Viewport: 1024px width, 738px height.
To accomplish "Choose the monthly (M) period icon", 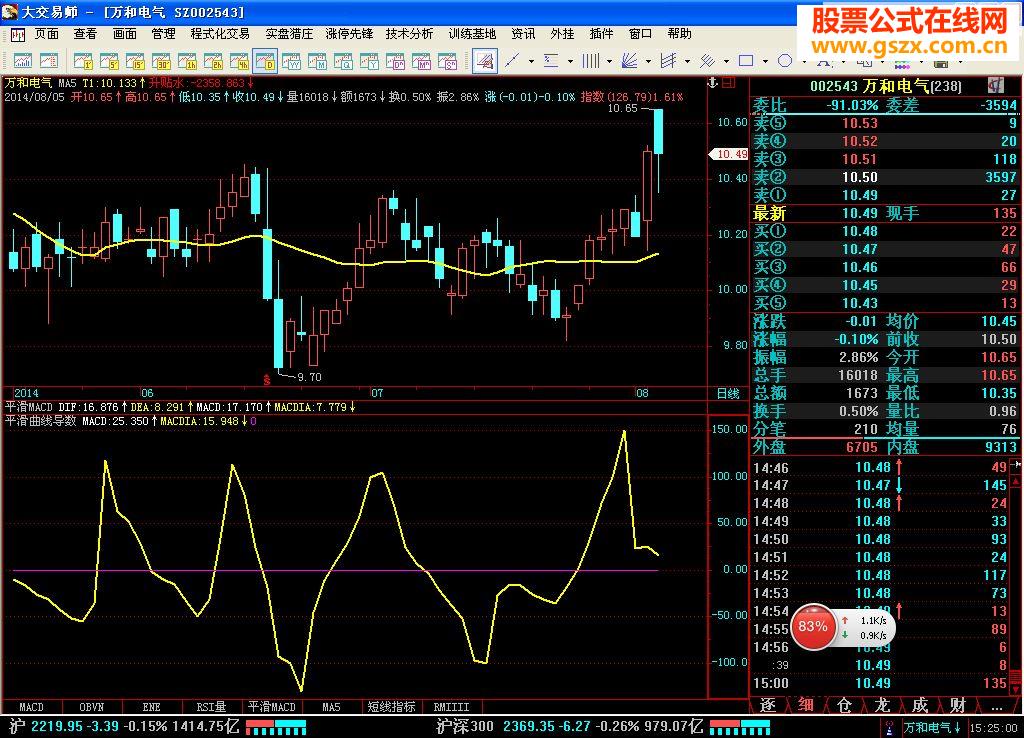I will [317, 61].
